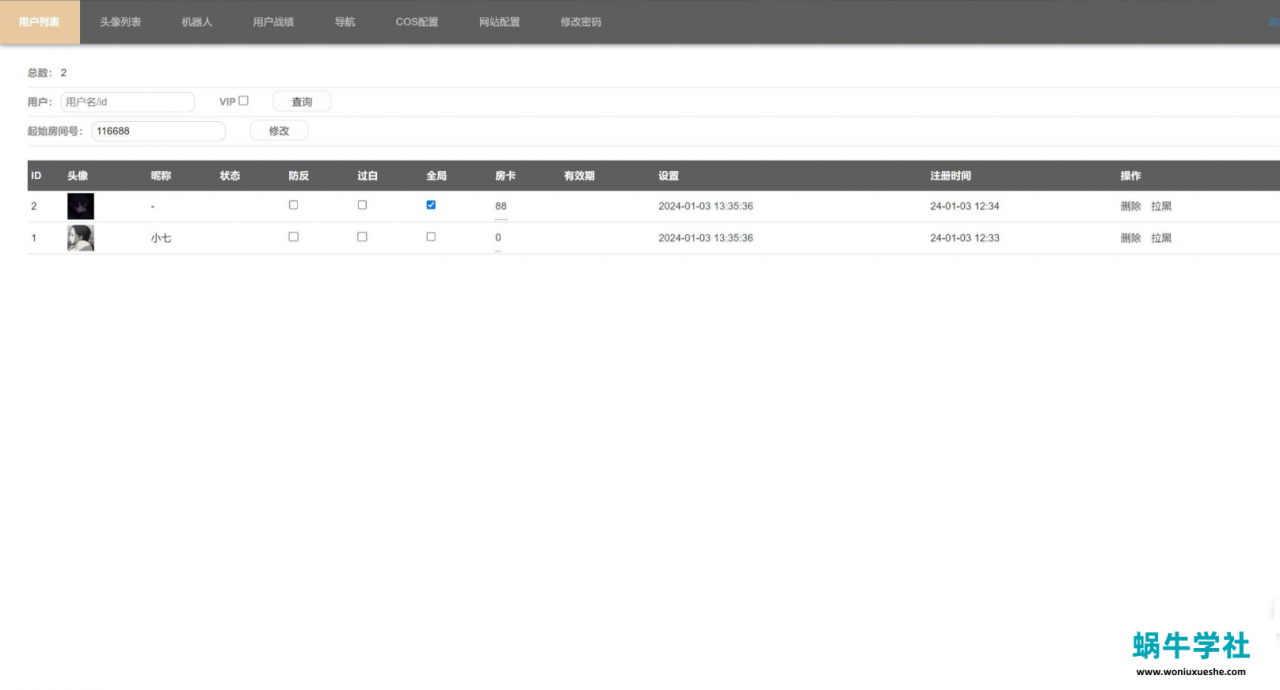Switch to the 机器人 tab
This screenshot has height=690, width=1280.
click(x=197, y=22)
